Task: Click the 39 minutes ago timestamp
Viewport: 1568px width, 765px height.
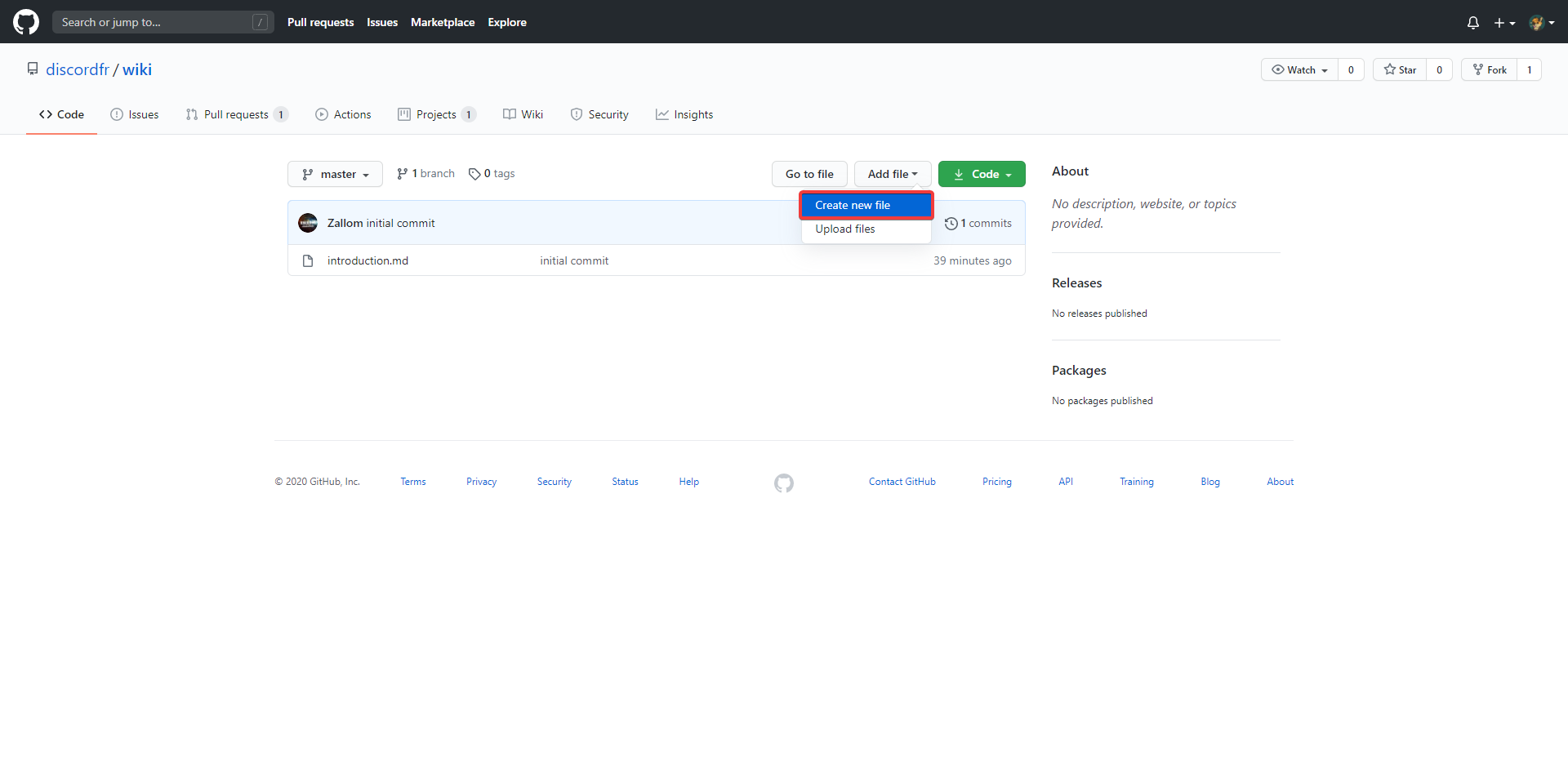Action: tap(973, 260)
